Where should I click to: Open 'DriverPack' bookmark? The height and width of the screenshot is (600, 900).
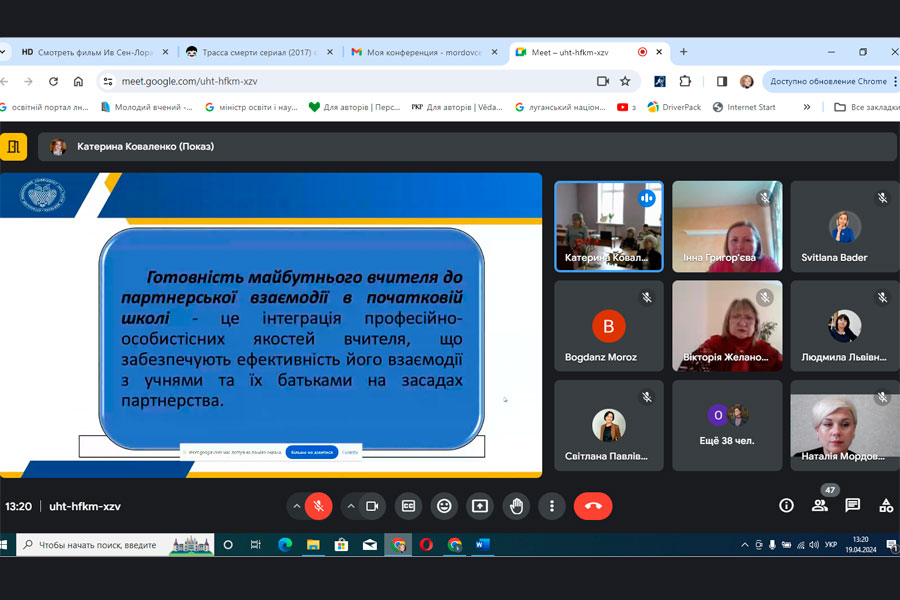click(x=674, y=107)
